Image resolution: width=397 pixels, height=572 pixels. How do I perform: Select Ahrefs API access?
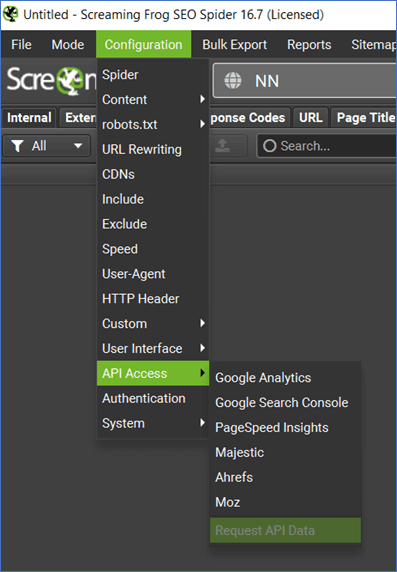tap(285, 477)
